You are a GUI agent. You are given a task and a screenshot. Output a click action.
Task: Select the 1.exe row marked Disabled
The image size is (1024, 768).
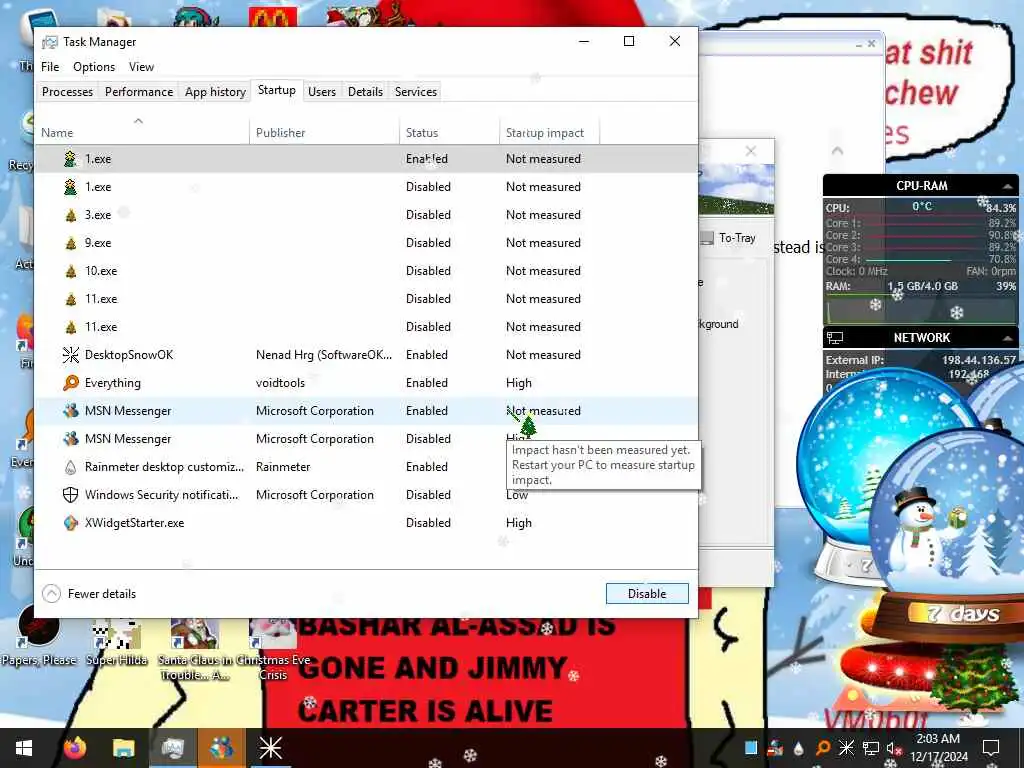point(366,187)
